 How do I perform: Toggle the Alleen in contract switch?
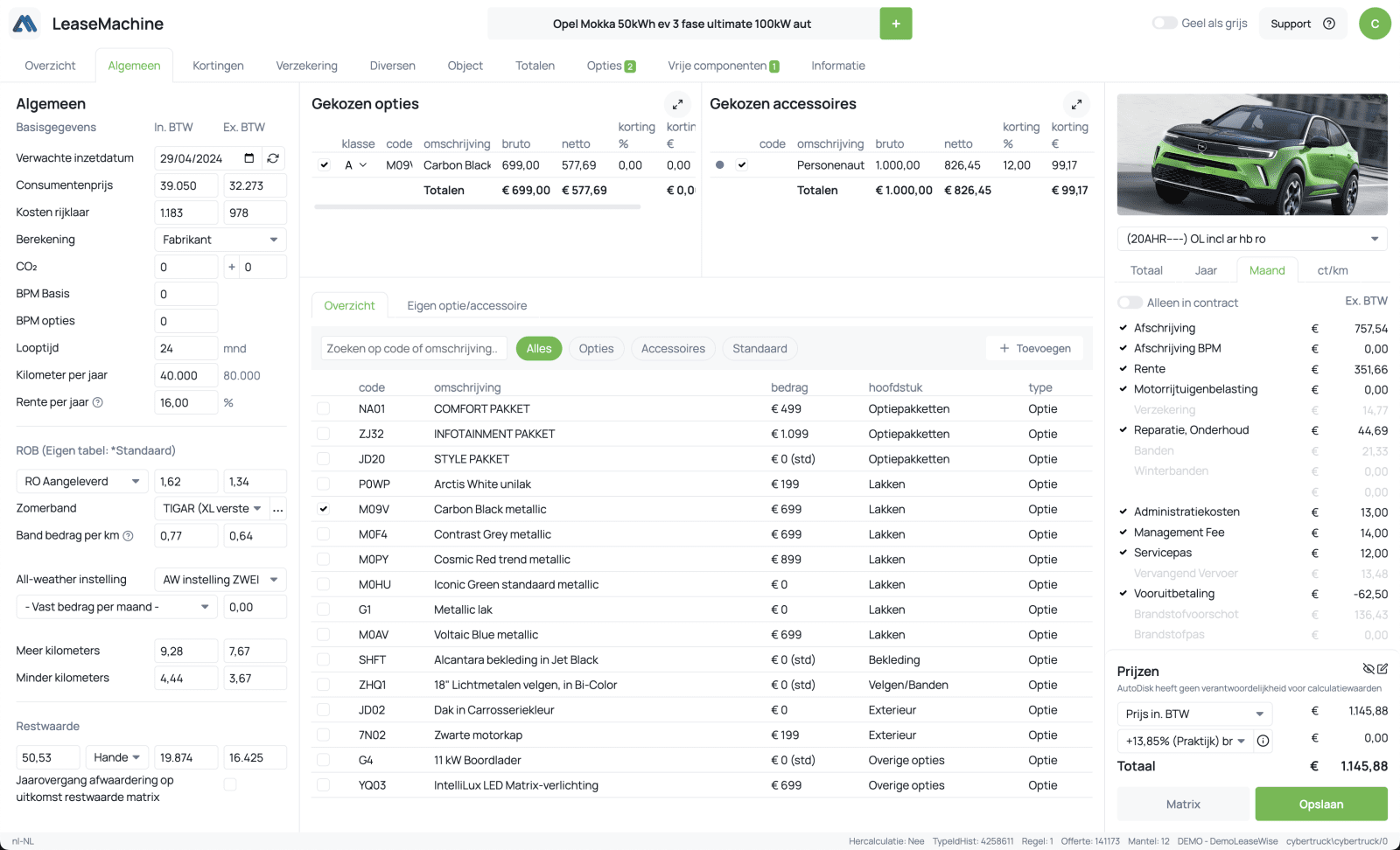1130,303
